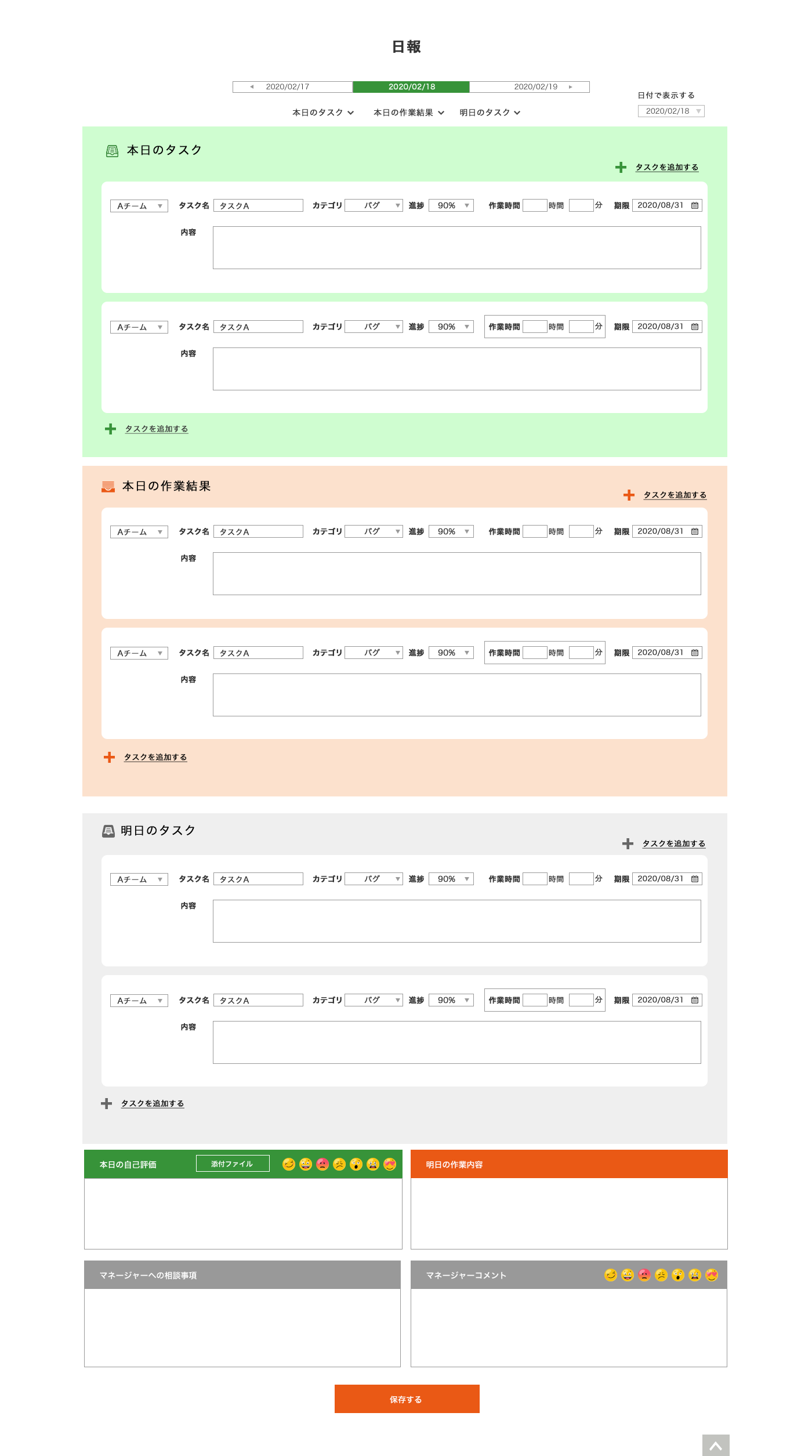Go to next day with right arrow

[571, 87]
